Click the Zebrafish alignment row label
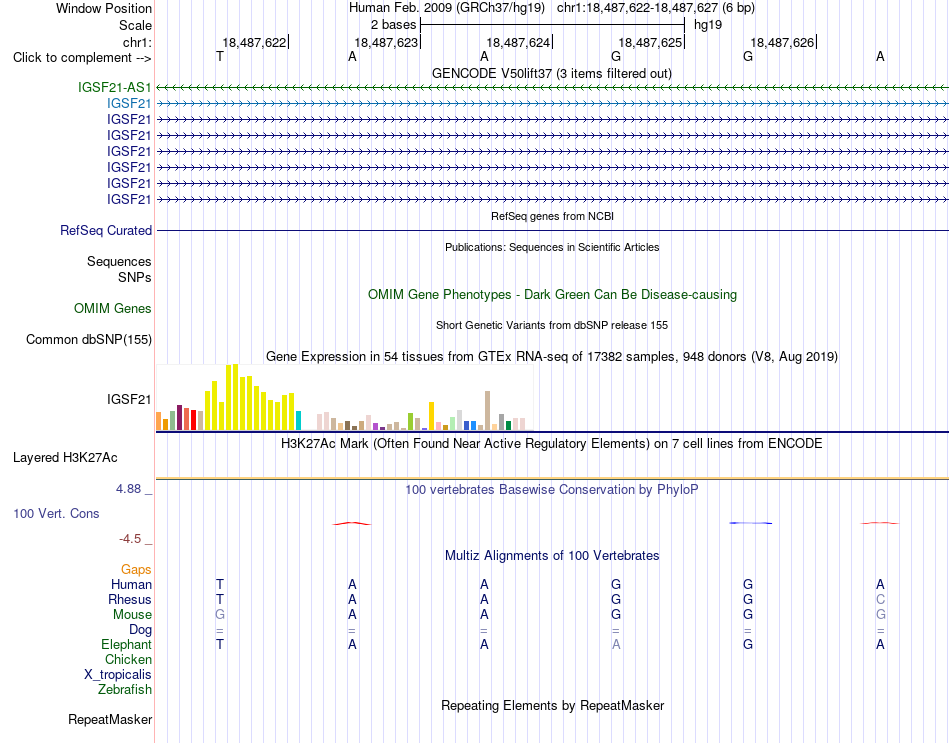 pyautogui.click(x=125, y=690)
